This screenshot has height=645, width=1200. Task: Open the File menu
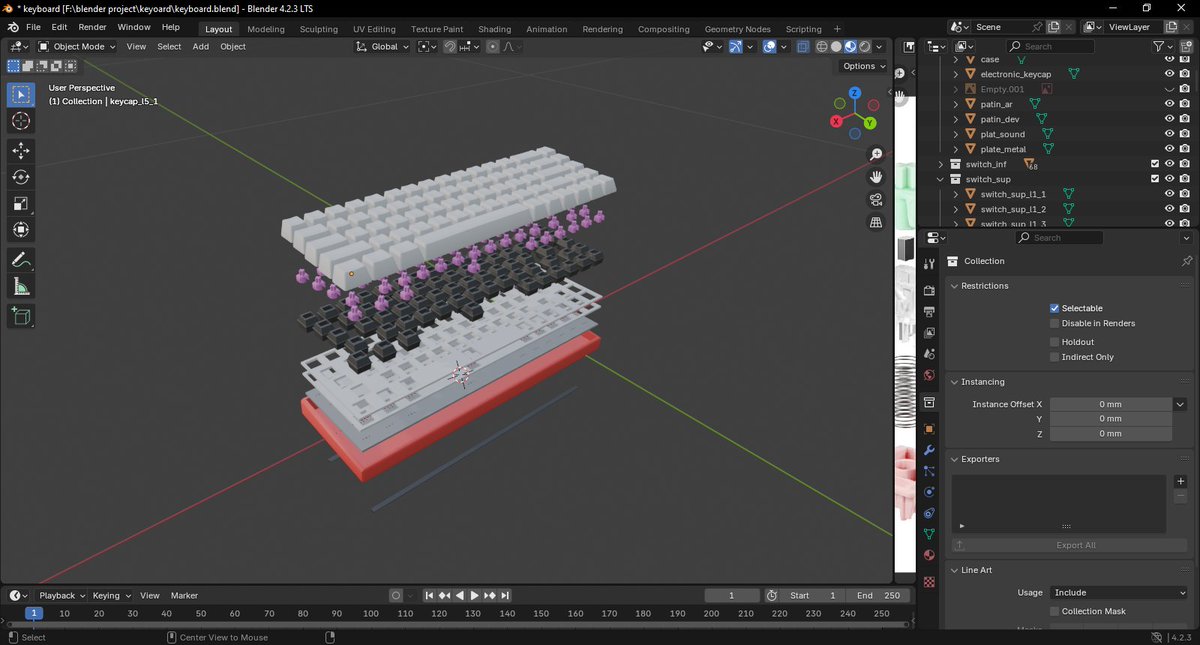tap(33, 27)
